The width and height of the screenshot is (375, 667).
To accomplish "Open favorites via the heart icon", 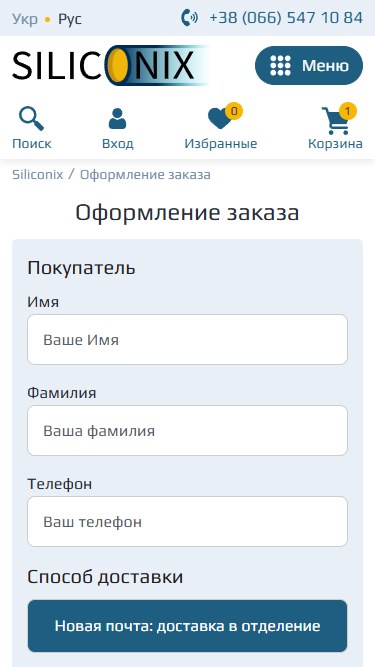I will [x=220, y=119].
